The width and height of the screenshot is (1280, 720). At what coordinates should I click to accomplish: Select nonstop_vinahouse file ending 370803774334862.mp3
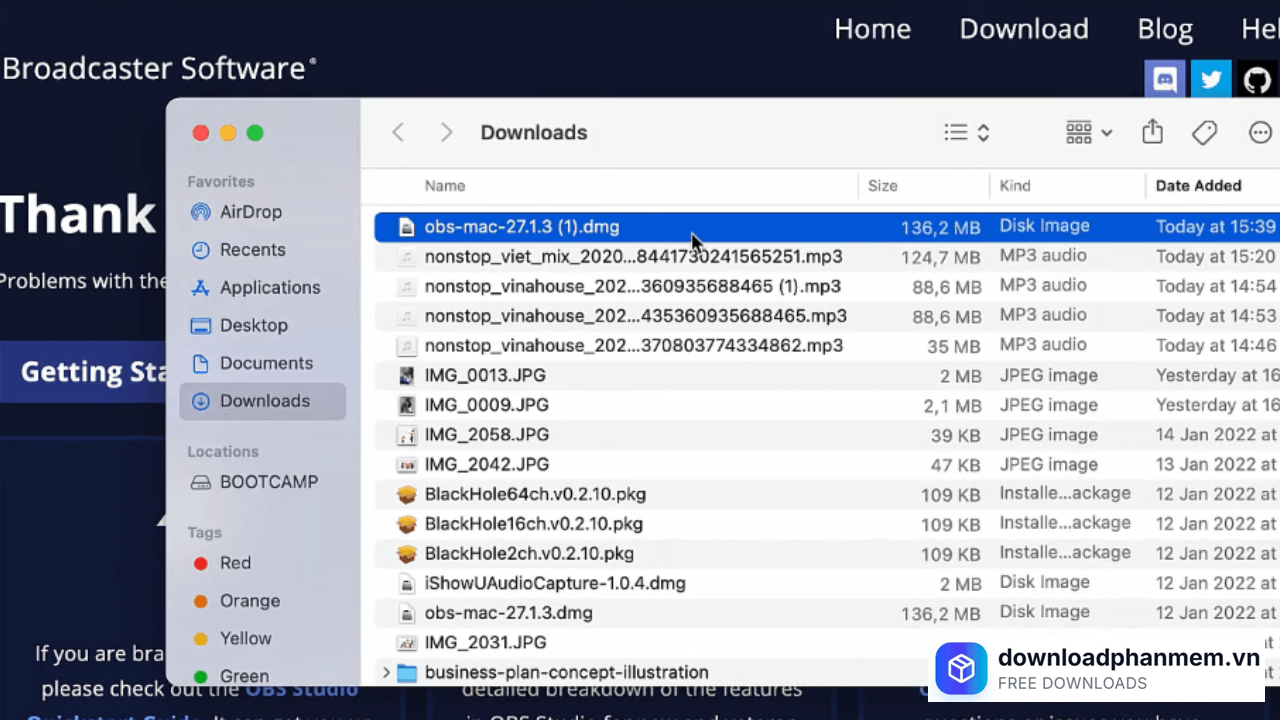coord(827,346)
